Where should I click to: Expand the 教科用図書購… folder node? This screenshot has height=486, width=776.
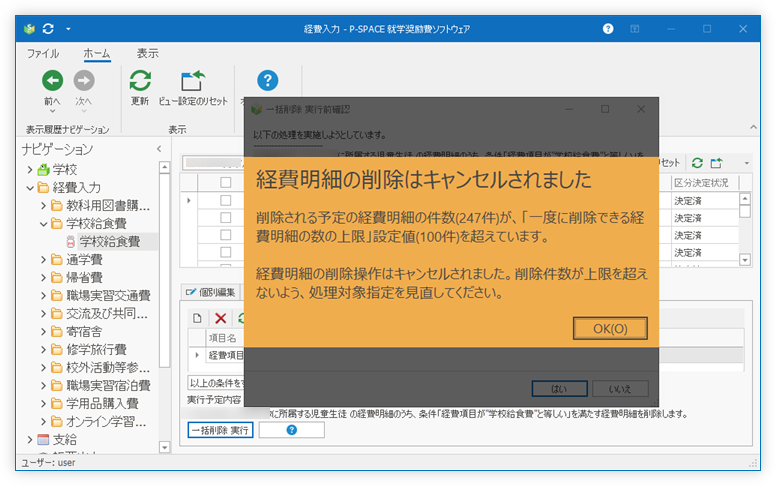point(43,205)
